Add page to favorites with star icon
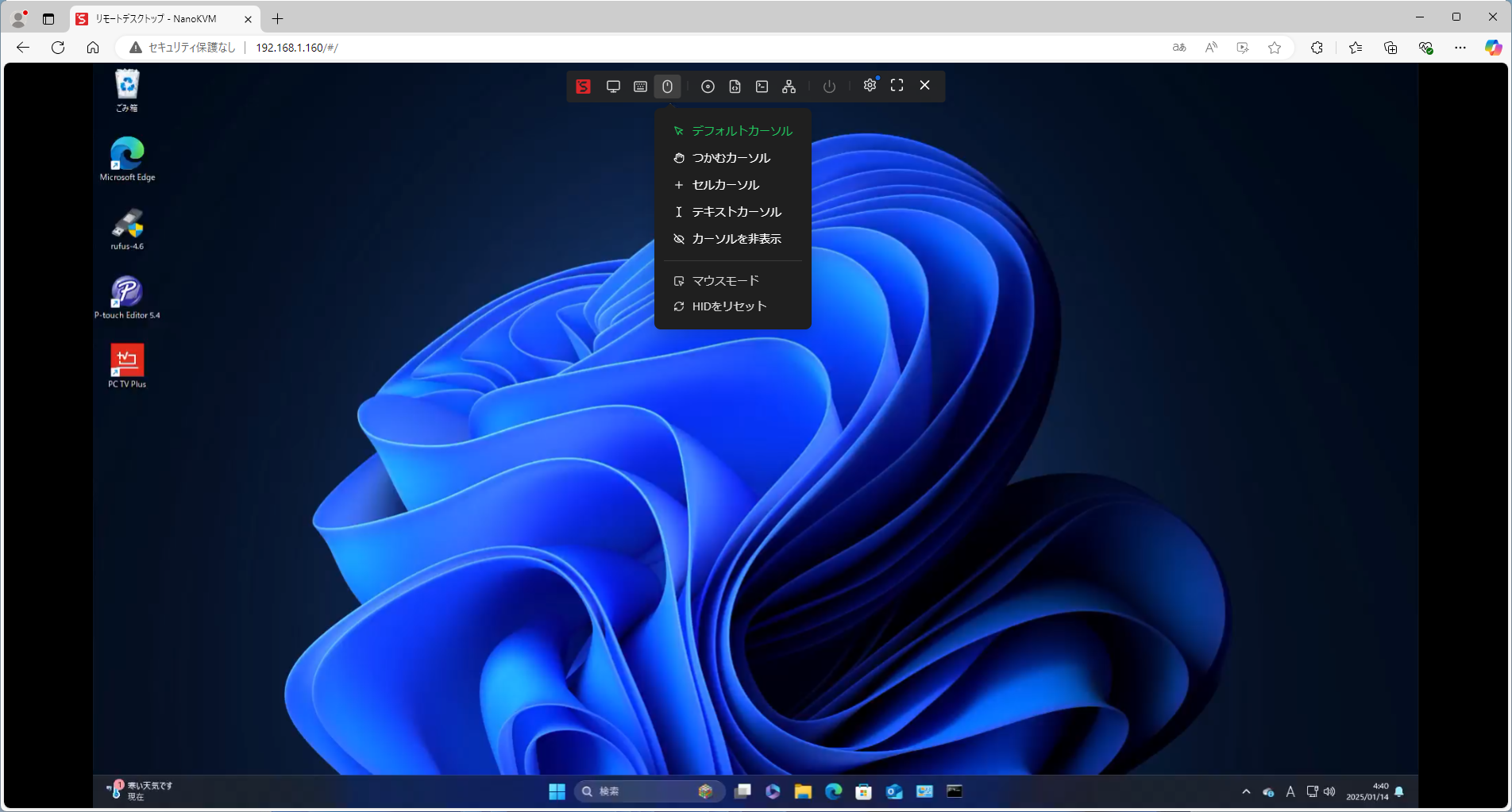 [x=1275, y=48]
